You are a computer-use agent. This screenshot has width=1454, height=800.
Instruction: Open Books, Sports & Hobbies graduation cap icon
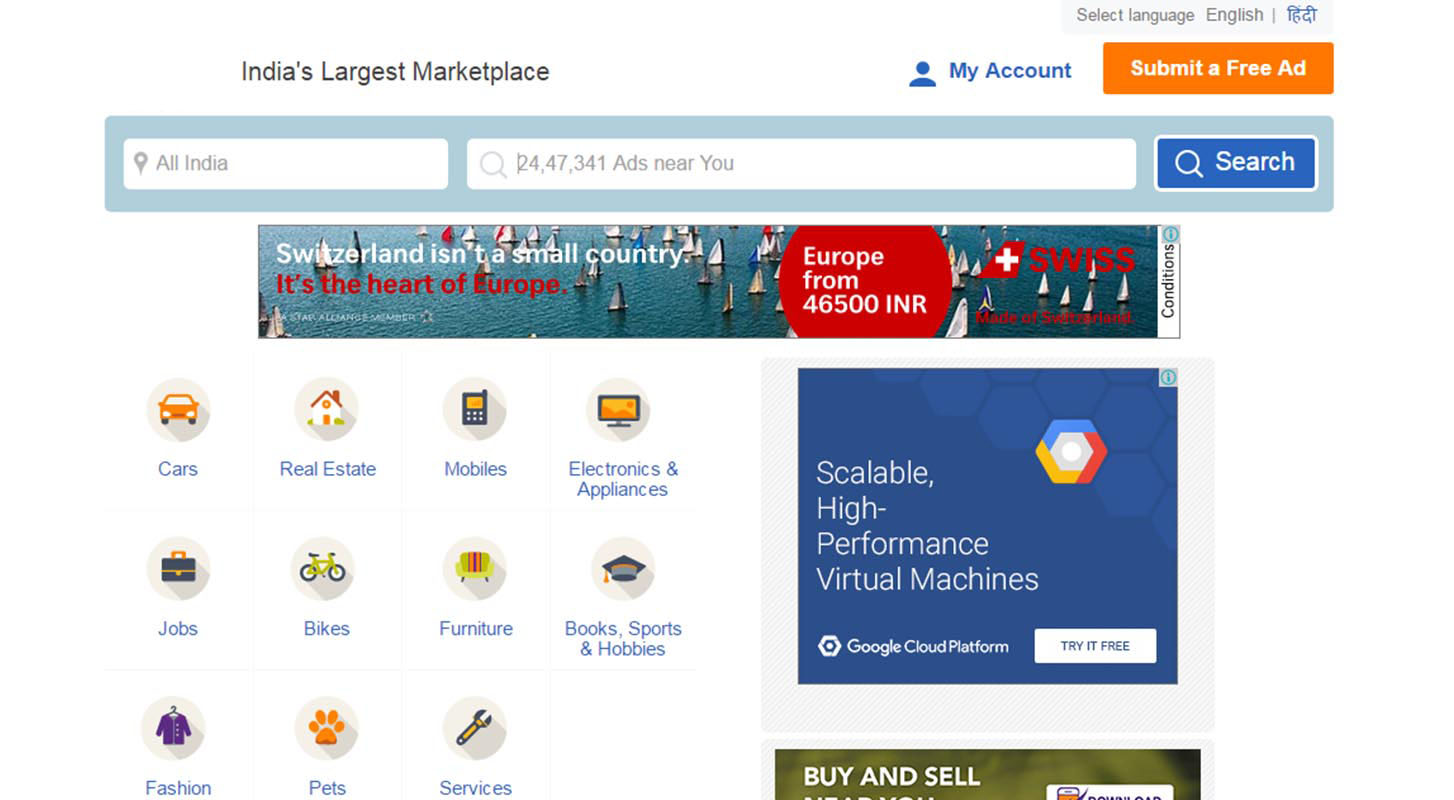(x=623, y=569)
